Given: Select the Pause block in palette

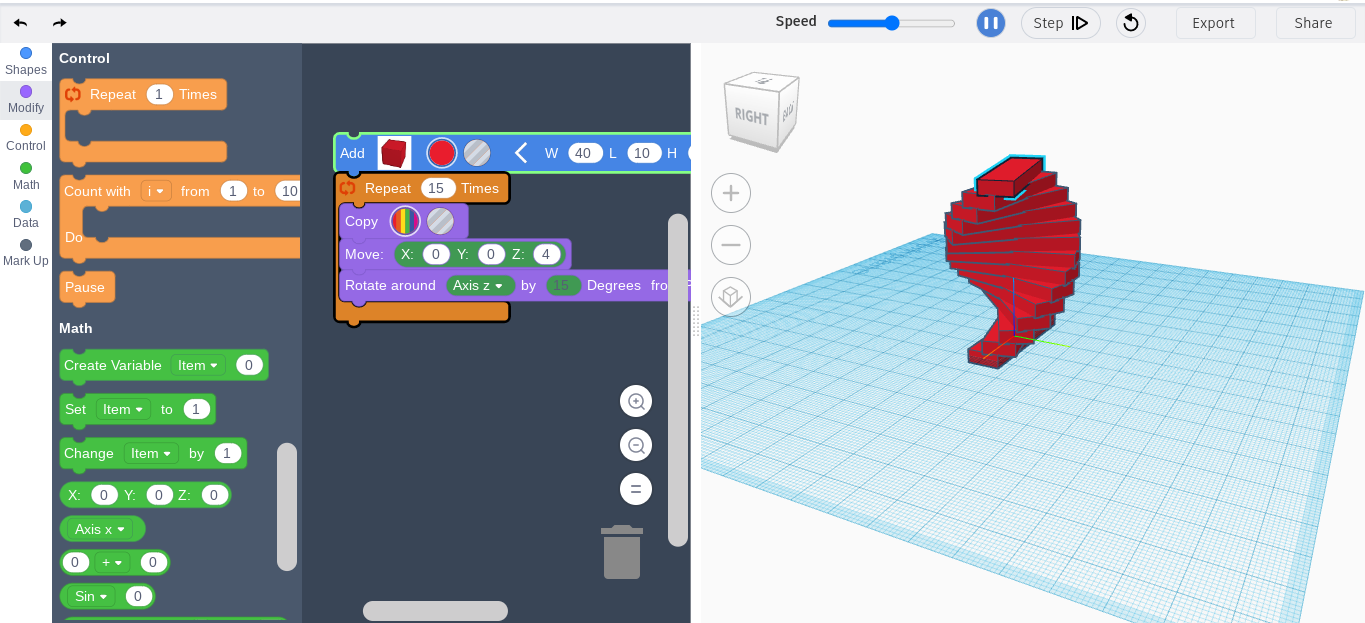Looking at the screenshot, I should (87, 287).
